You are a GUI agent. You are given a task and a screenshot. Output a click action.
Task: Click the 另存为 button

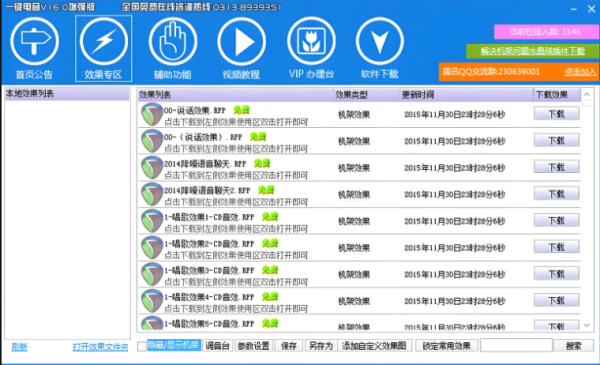pos(321,346)
